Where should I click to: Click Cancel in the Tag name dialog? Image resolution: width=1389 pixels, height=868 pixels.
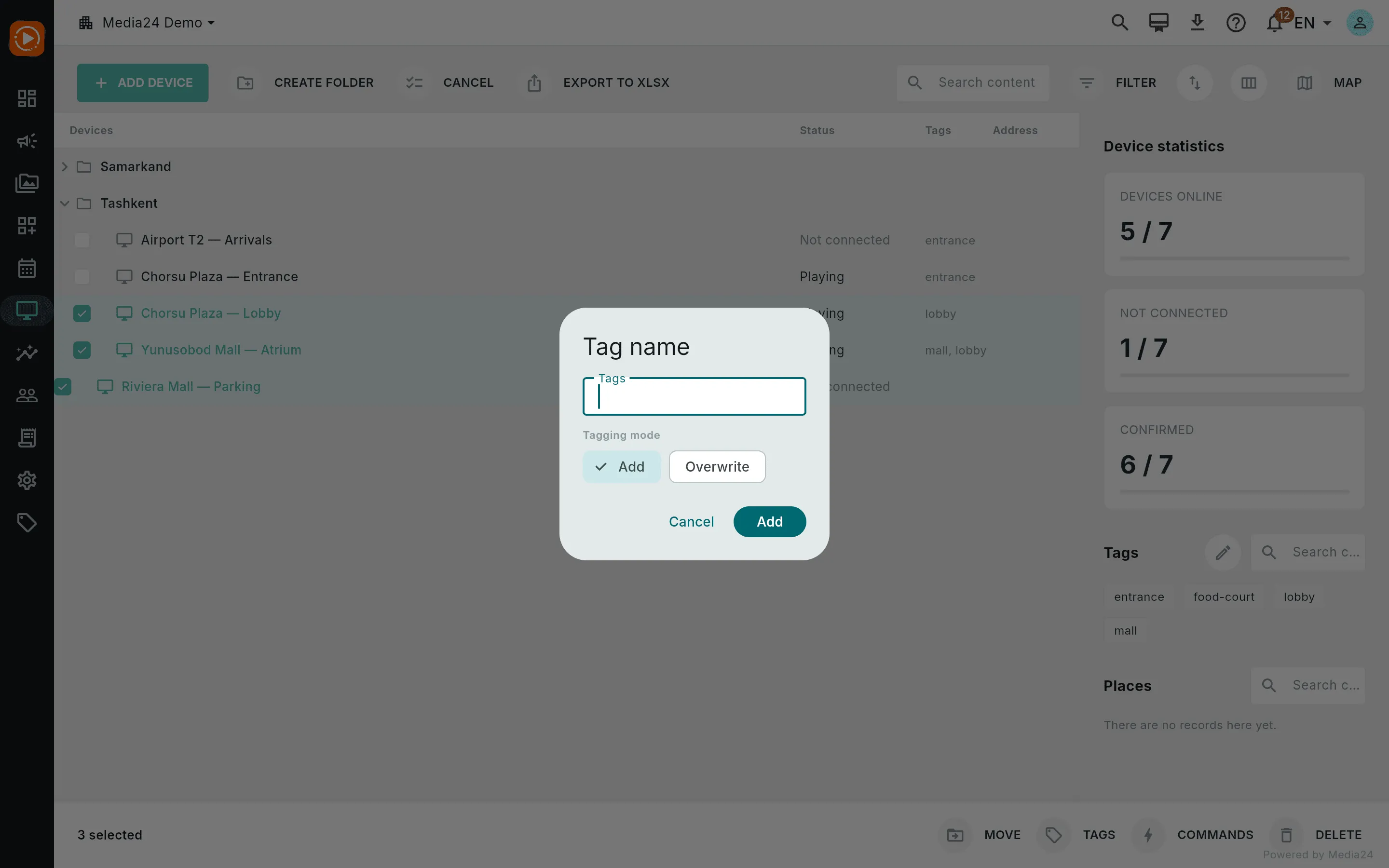point(691,522)
